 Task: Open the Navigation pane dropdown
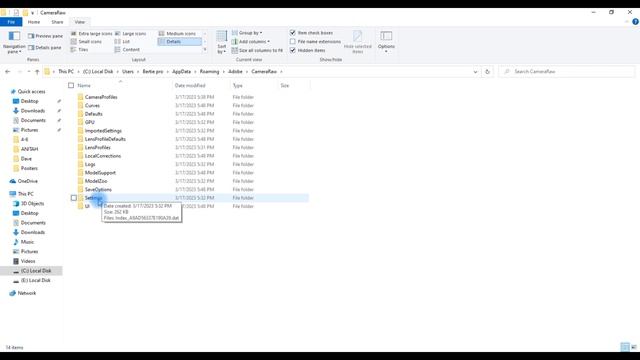(x=14, y=42)
